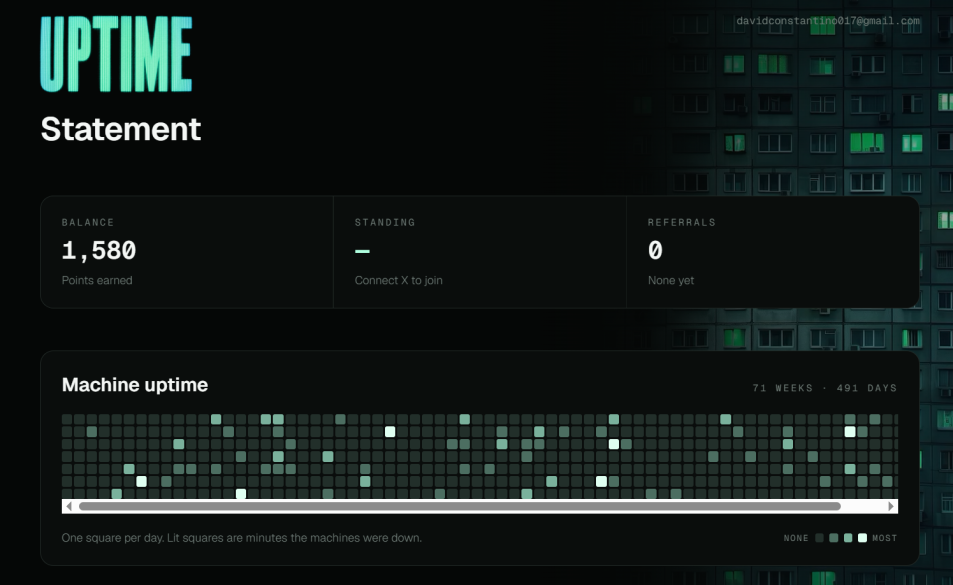Click the left arrow of the heatmap scrollbar
This screenshot has width=953, height=585.
coord(69,506)
